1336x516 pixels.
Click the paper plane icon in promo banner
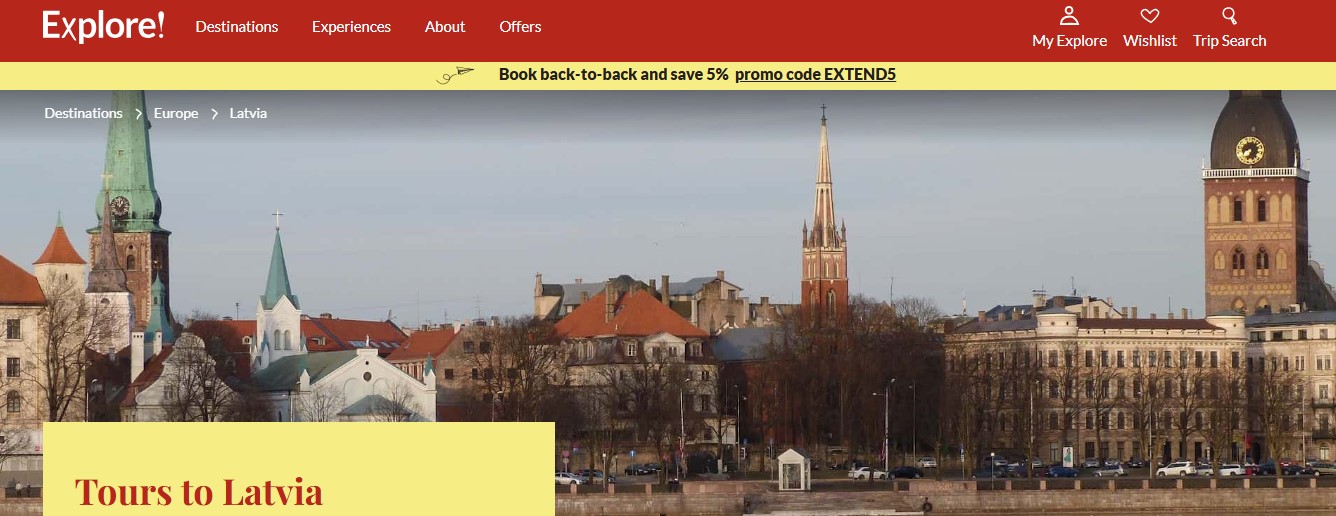(x=456, y=75)
